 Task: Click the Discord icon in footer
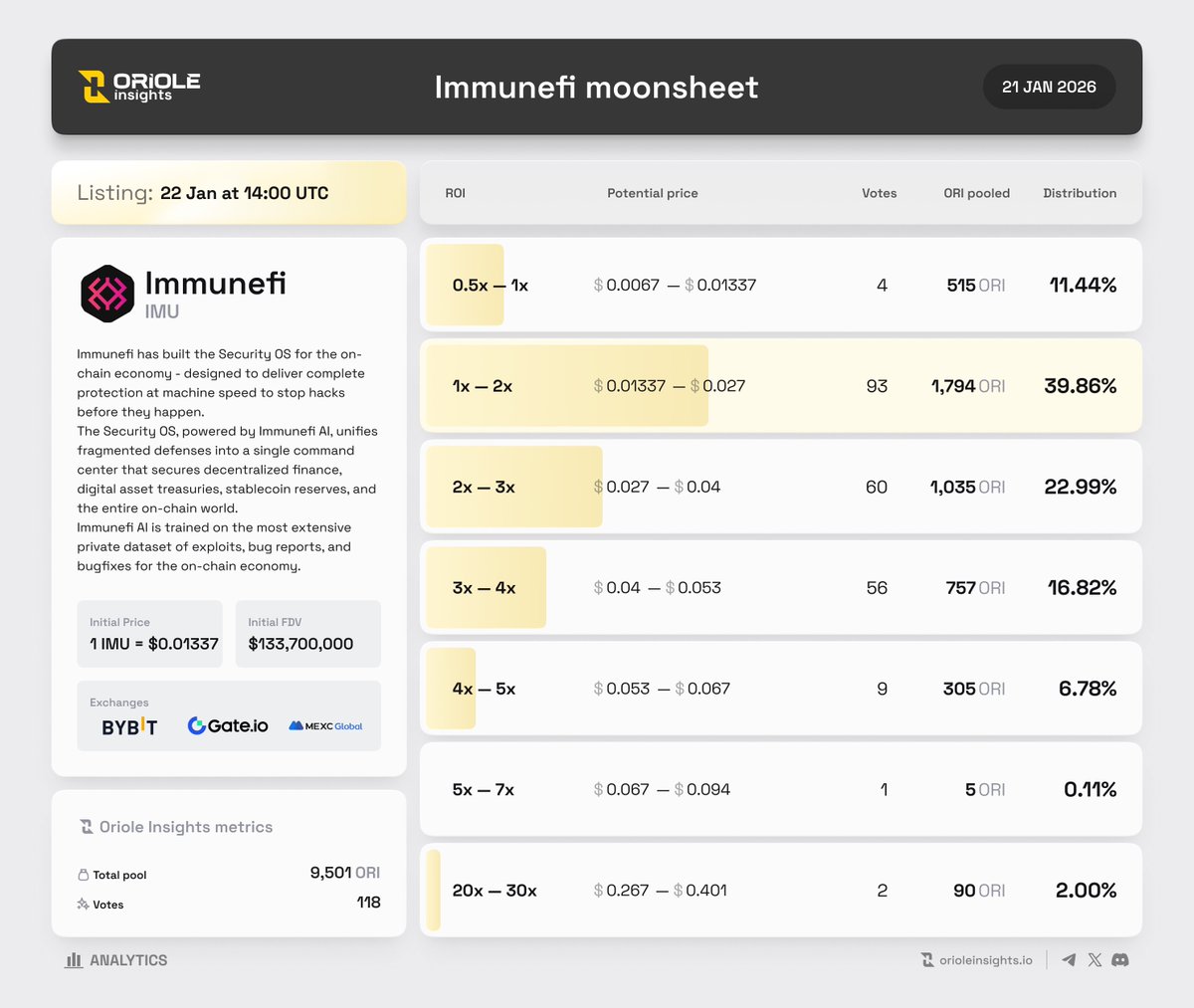[1120, 960]
